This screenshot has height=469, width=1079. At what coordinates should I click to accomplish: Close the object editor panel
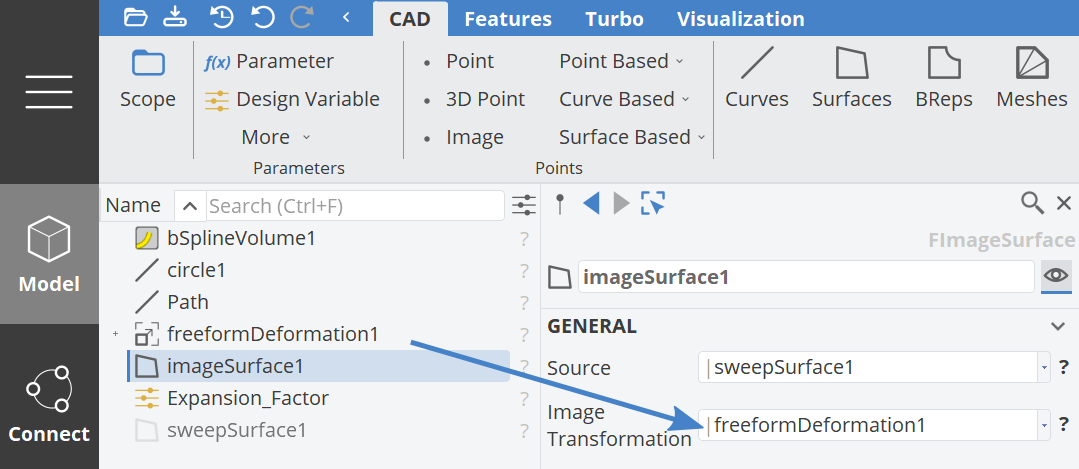(x=1064, y=203)
